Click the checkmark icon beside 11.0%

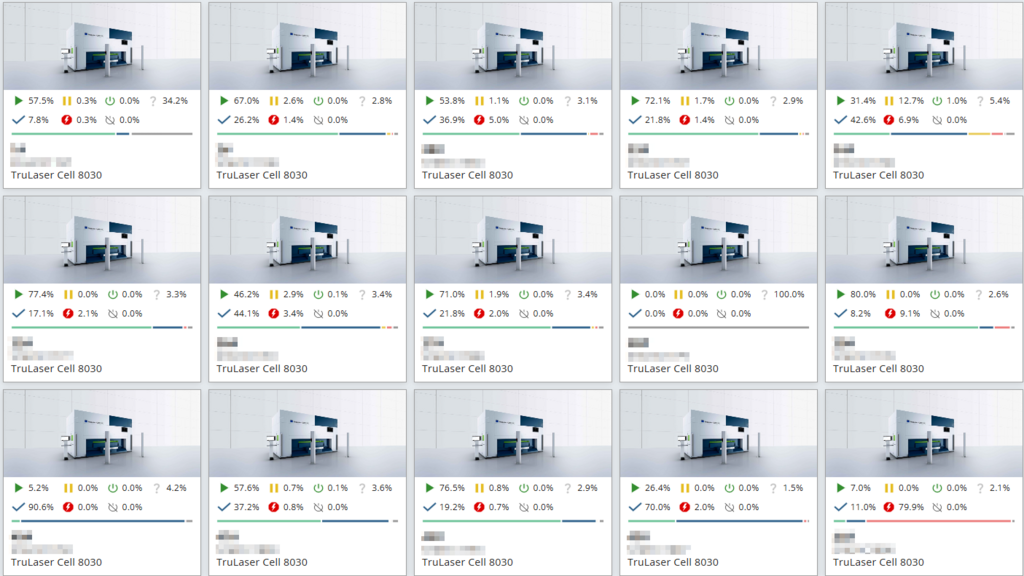point(840,507)
